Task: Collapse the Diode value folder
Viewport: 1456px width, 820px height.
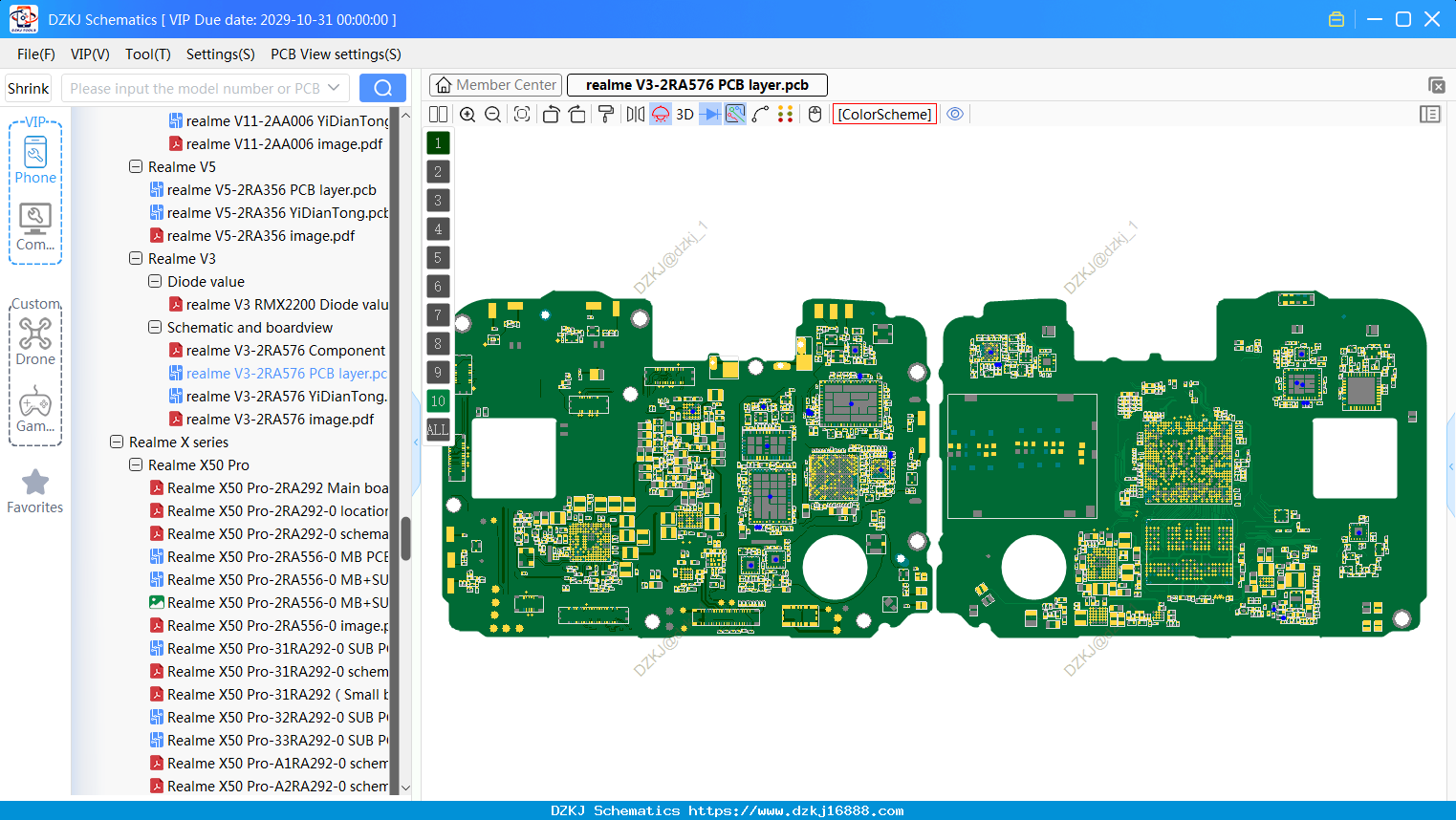Action: click(155, 281)
